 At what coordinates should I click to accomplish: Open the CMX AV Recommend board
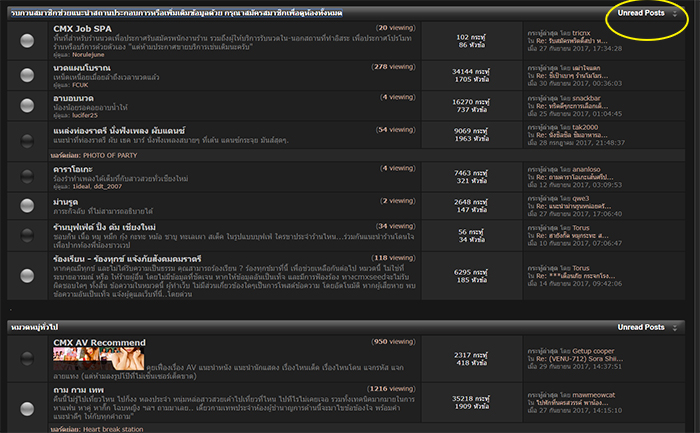click(99, 342)
